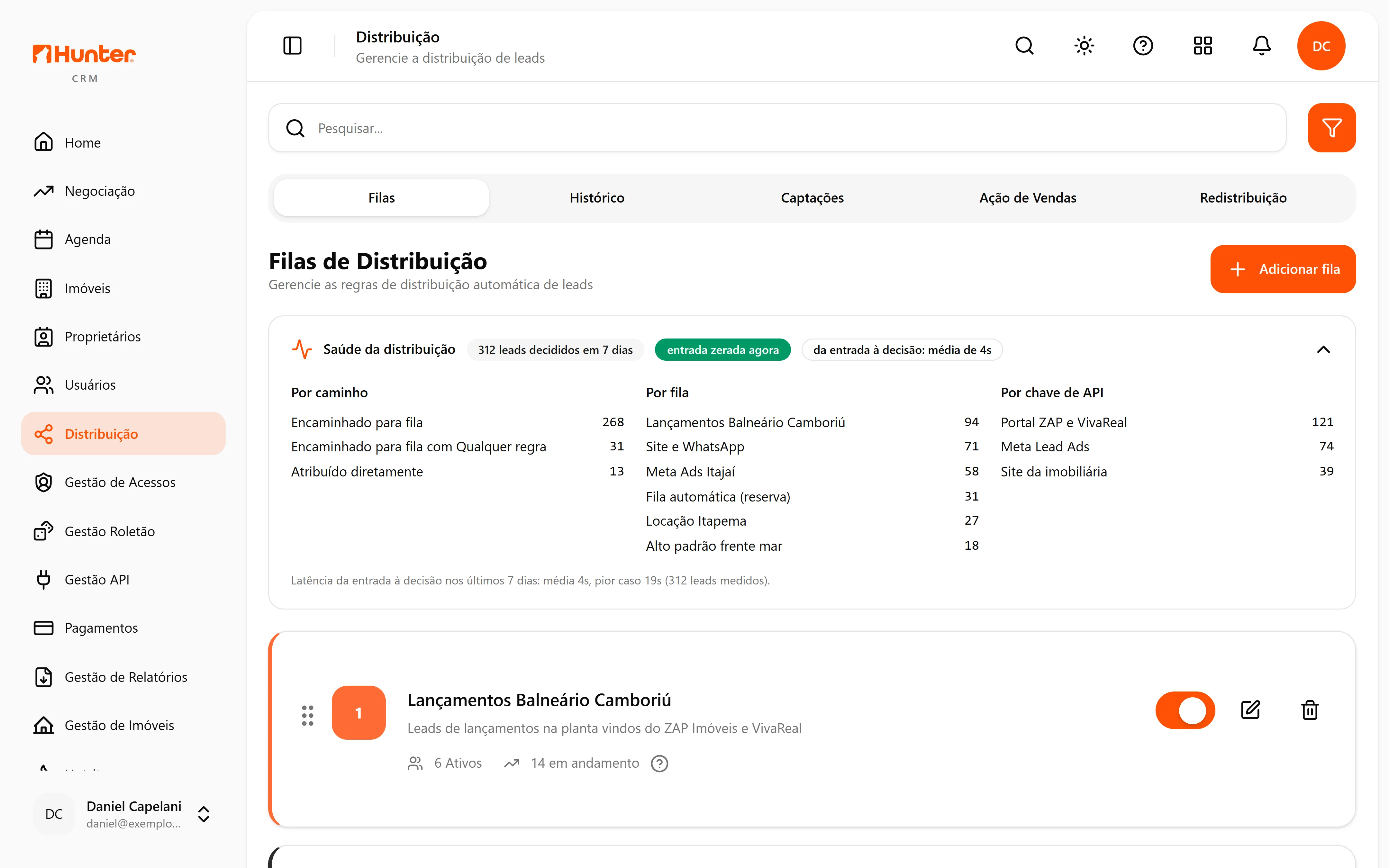The width and height of the screenshot is (1389, 868).
Task: Click 'Meta Ads Itajaí' row
Action: tap(812, 472)
